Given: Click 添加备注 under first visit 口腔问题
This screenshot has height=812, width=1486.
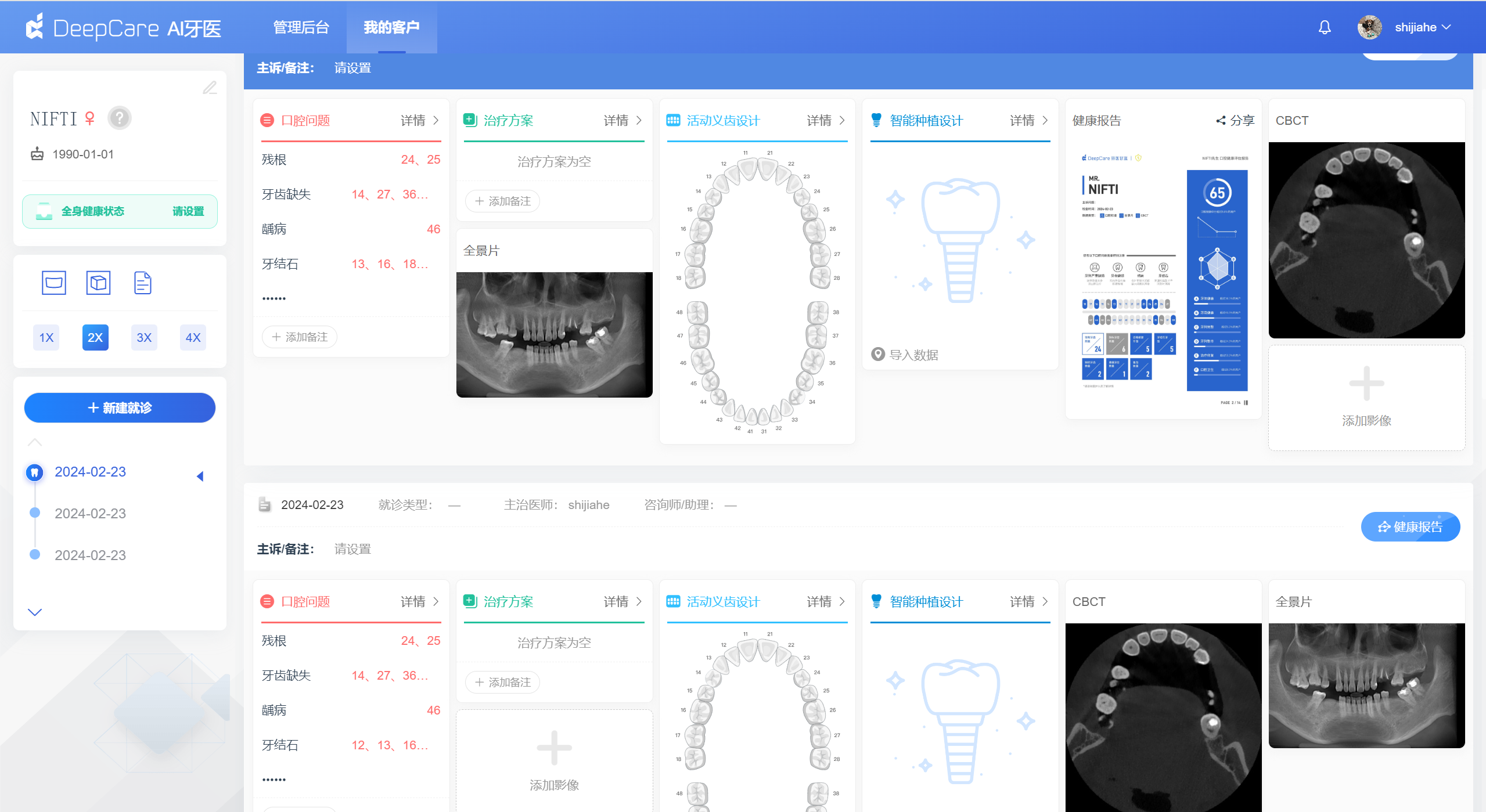Looking at the screenshot, I should click(300, 337).
